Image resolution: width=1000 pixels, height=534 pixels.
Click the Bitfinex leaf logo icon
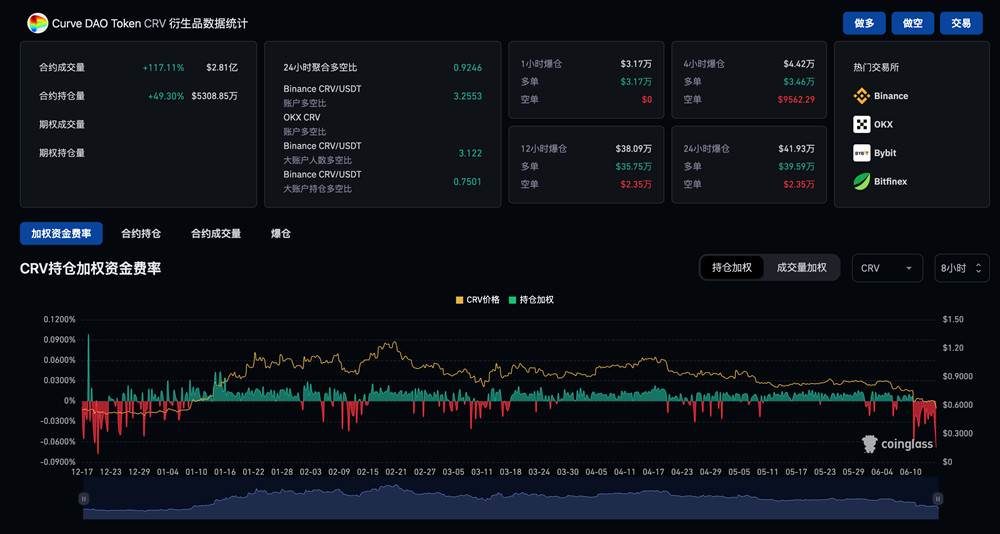click(x=862, y=182)
